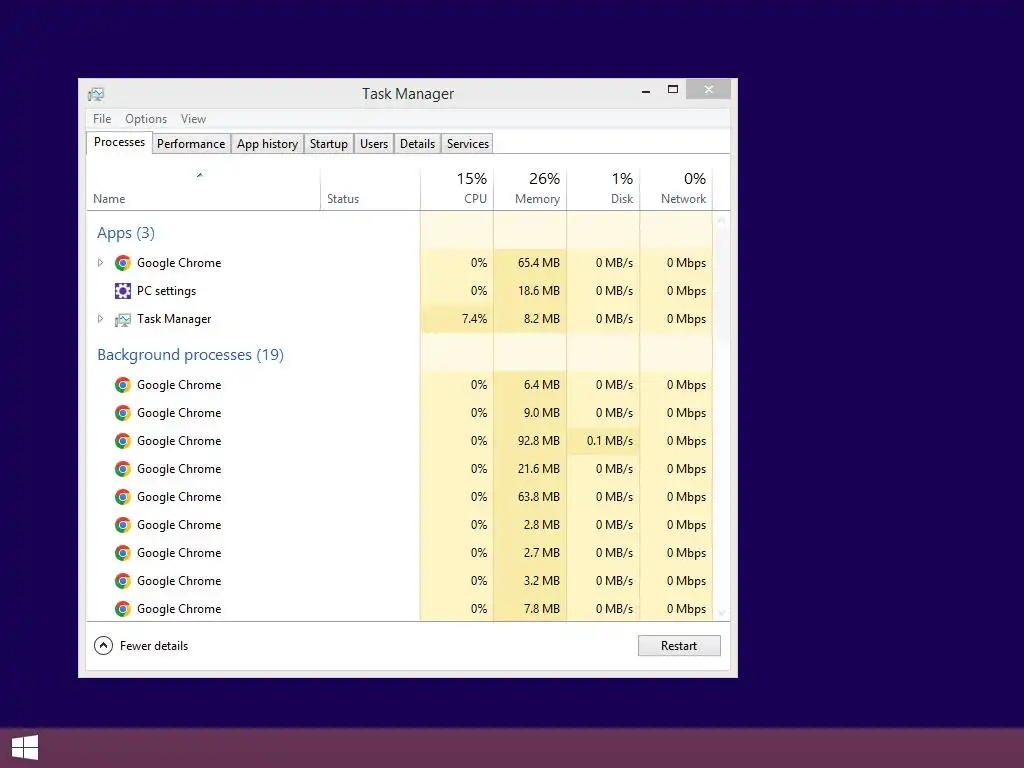Click the sort arrow above the Name column
The height and width of the screenshot is (768, 1024).
pos(200,175)
